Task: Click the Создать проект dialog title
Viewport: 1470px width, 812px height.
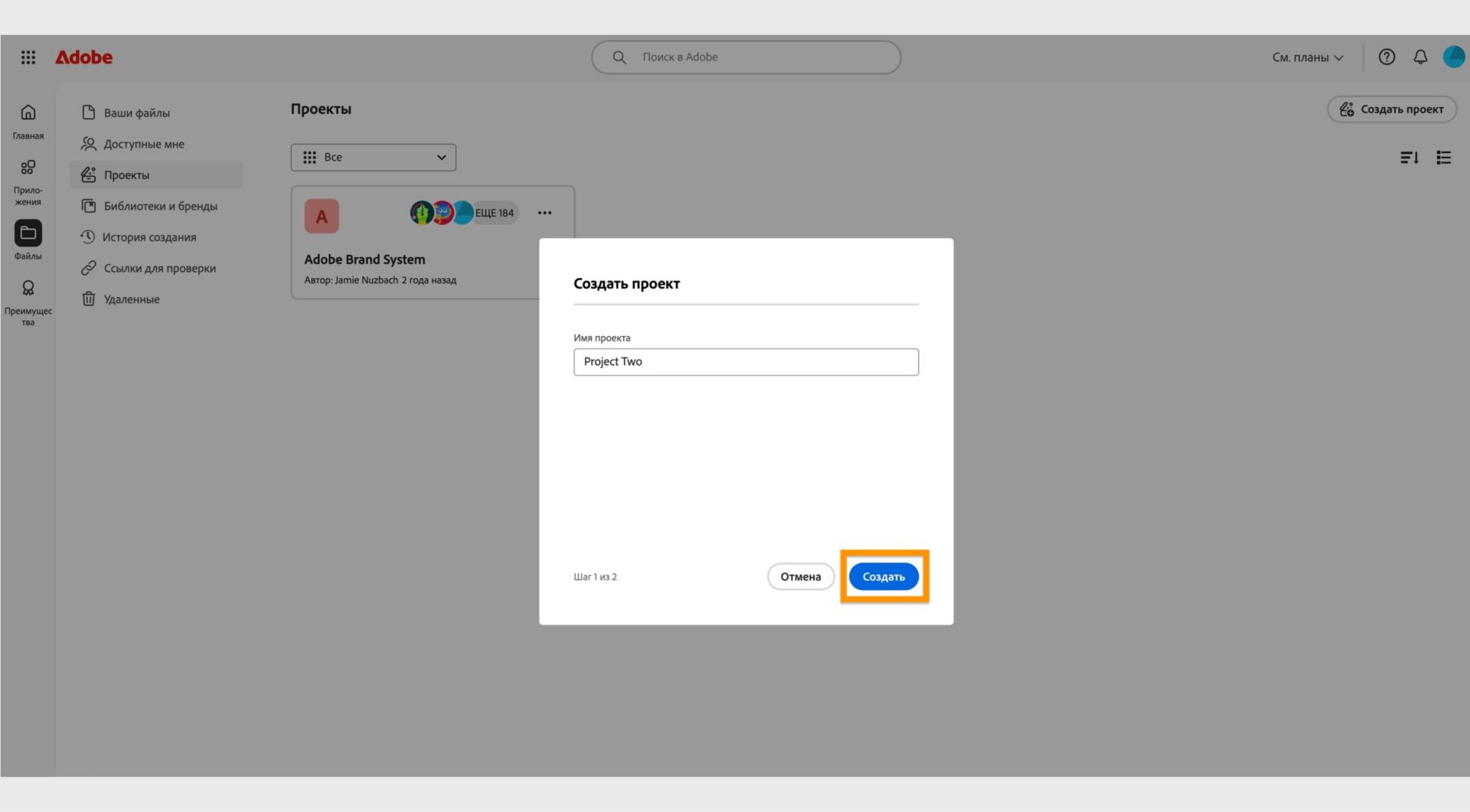Action: (626, 284)
